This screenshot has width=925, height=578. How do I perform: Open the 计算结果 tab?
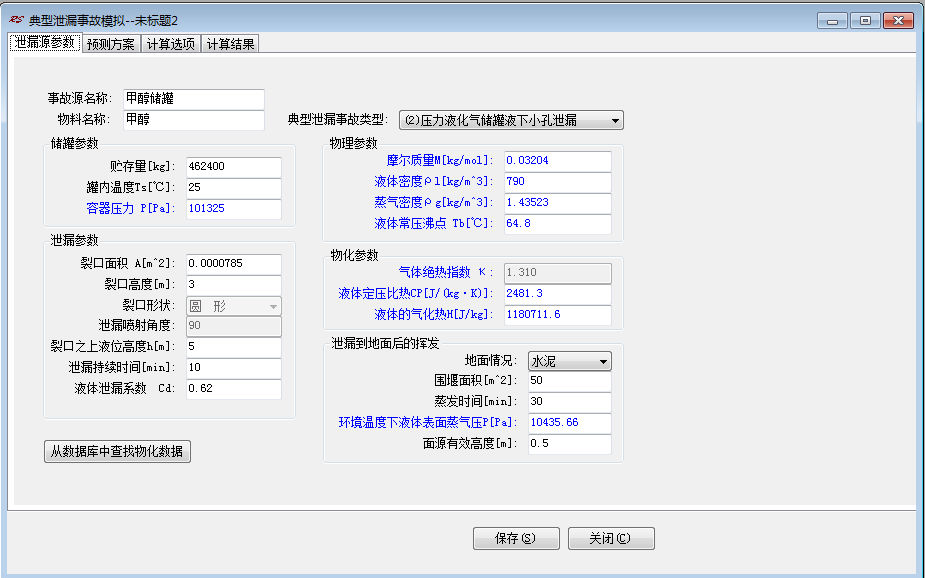(230, 44)
